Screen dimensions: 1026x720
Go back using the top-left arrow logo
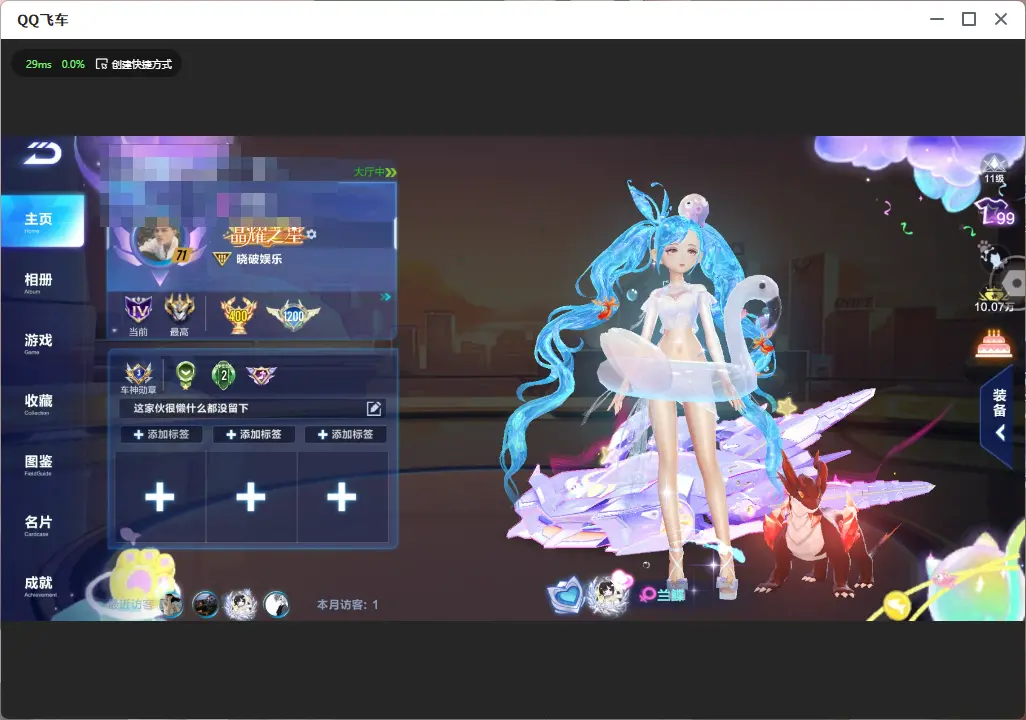coord(43,153)
